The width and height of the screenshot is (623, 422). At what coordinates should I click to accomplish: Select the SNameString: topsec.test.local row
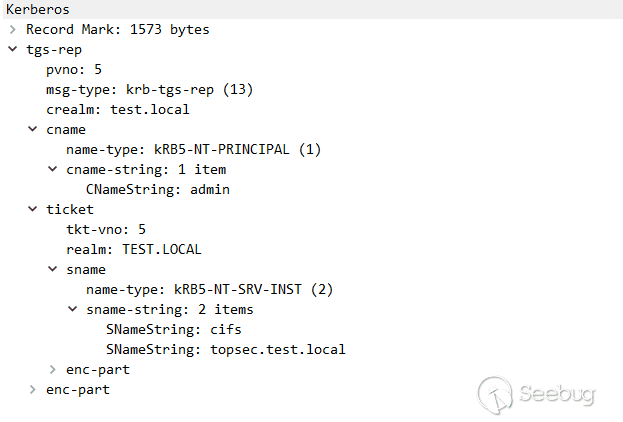pos(225,350)
